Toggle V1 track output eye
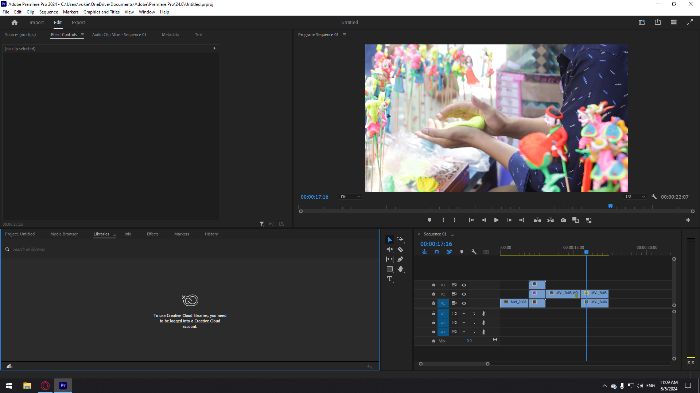Image resolution: width=700 pixels, height=393 pixels. tap(464, 303)
